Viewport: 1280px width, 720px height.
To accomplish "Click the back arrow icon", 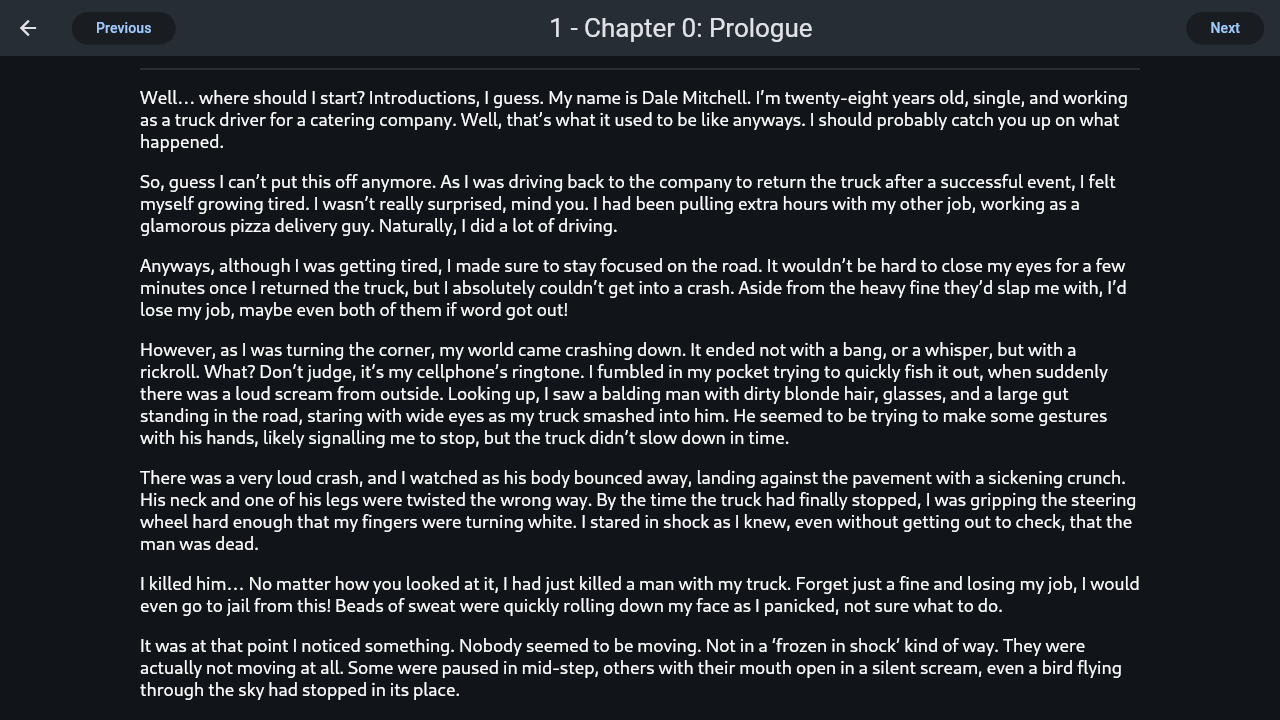I will point(28,28).
